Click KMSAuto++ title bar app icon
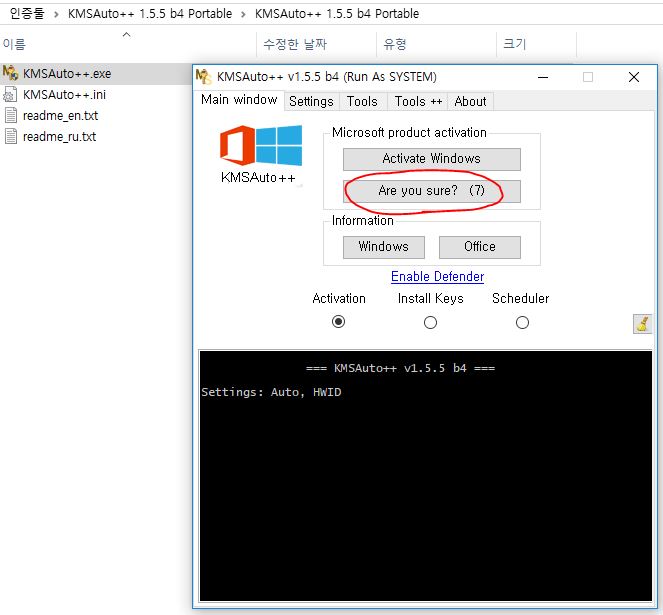The height and width of the screenshot is (615, 663). (203, 77)
